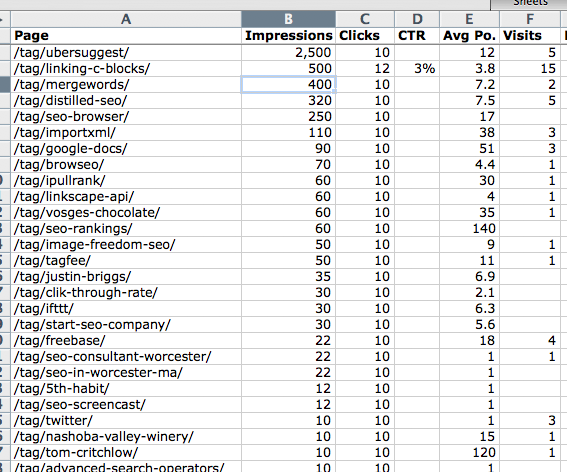Select the /tag/seo-screencast/ cell

[x=126, y=405]
